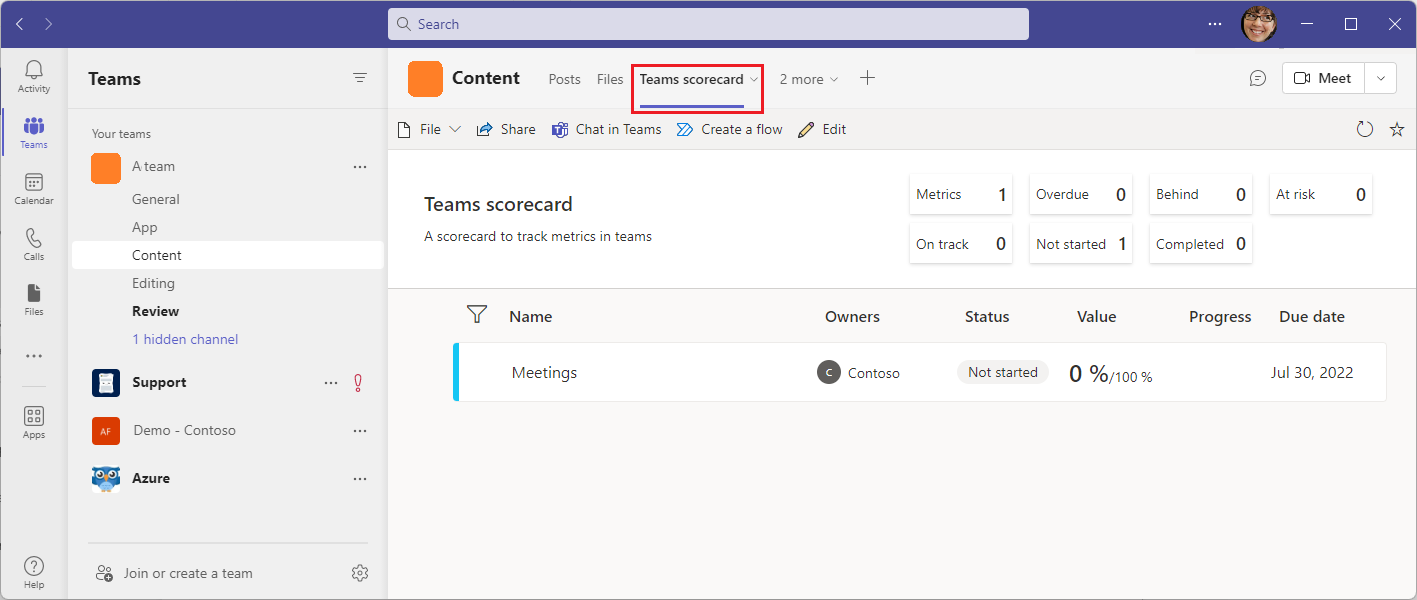The height and width of the screenshot is (600, 1417).
Task: Start a meeting with Meet button
Action: [1323, 78]
